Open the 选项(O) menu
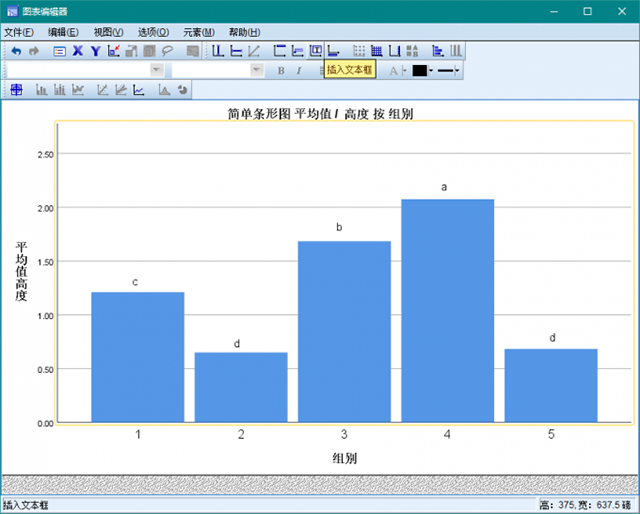 (x=153, y=32)
